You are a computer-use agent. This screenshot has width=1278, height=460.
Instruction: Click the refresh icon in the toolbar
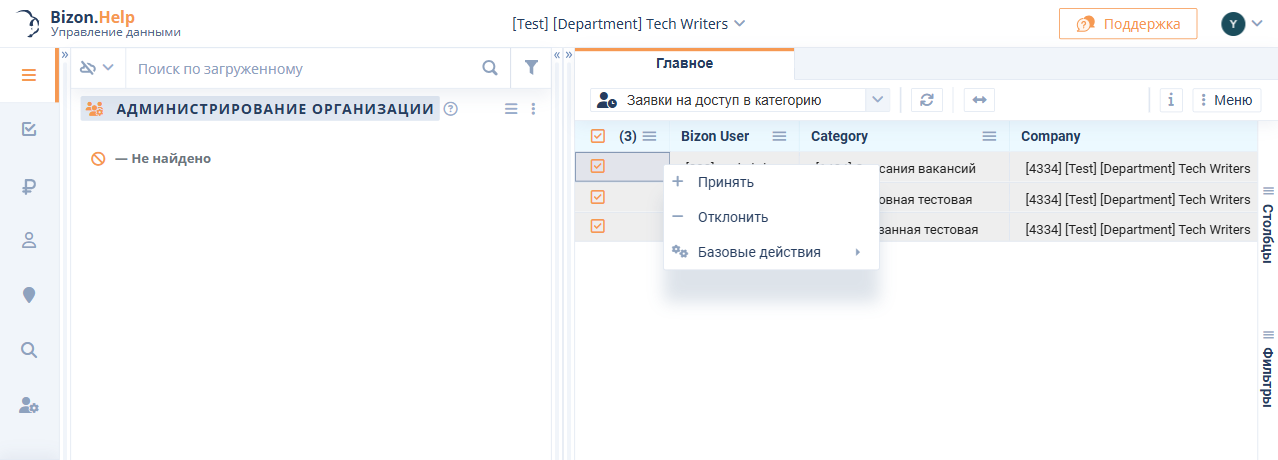coord(927,100)
